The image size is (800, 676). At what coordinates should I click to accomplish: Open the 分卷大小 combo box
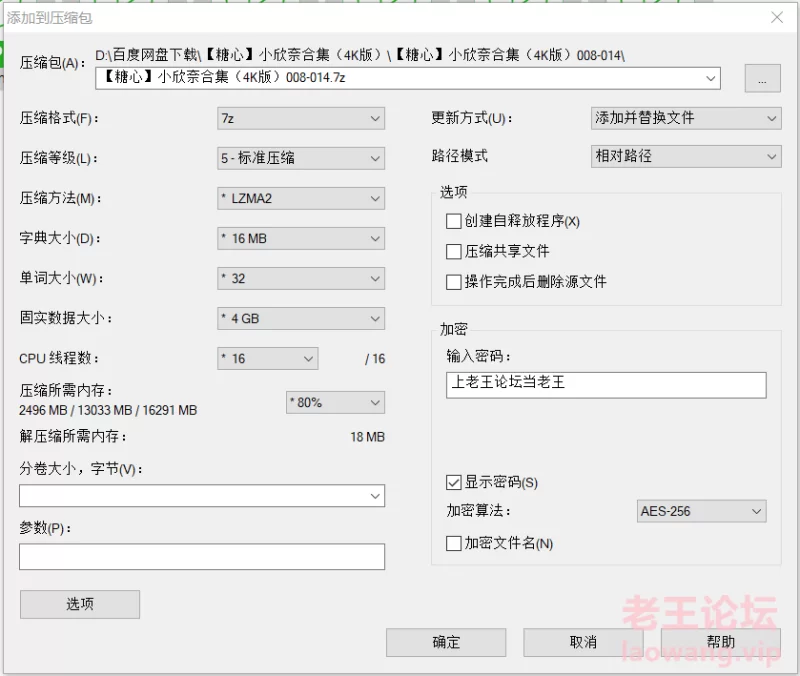(x=202, y=495)
